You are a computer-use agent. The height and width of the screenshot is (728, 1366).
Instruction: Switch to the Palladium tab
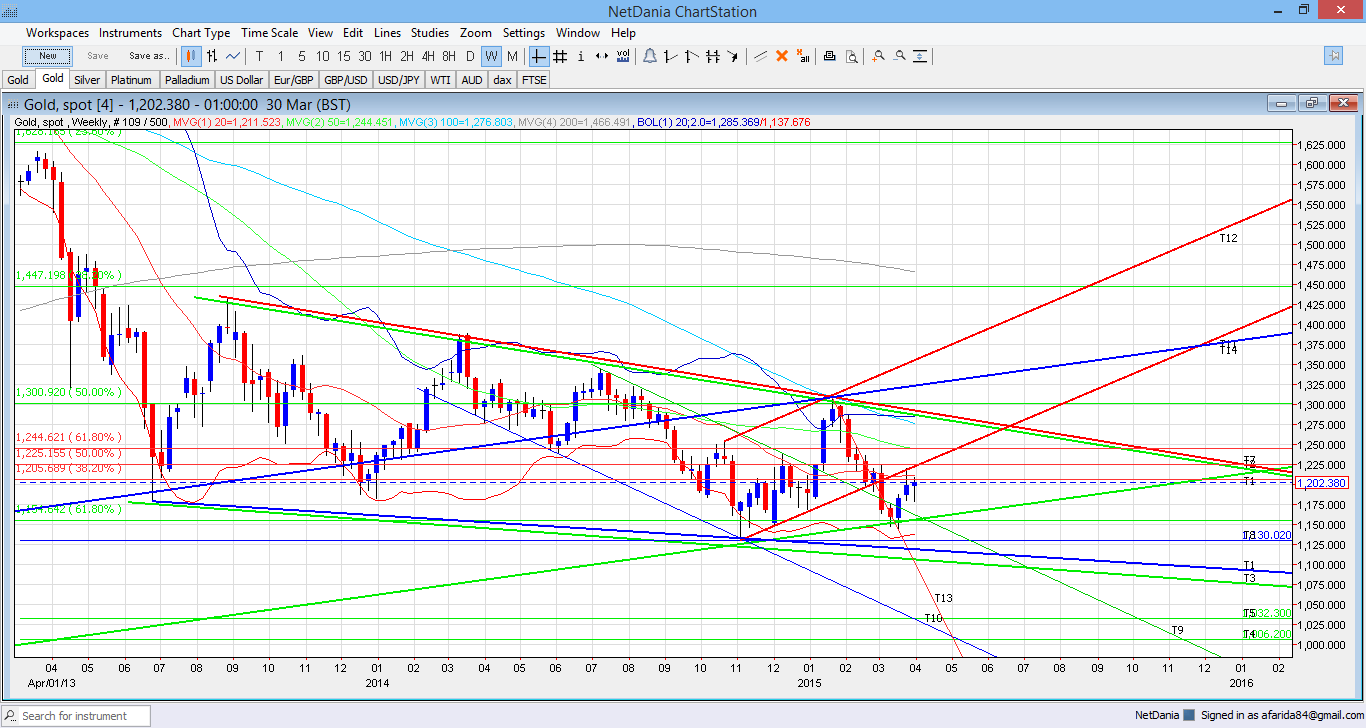(x=187, y=79)
